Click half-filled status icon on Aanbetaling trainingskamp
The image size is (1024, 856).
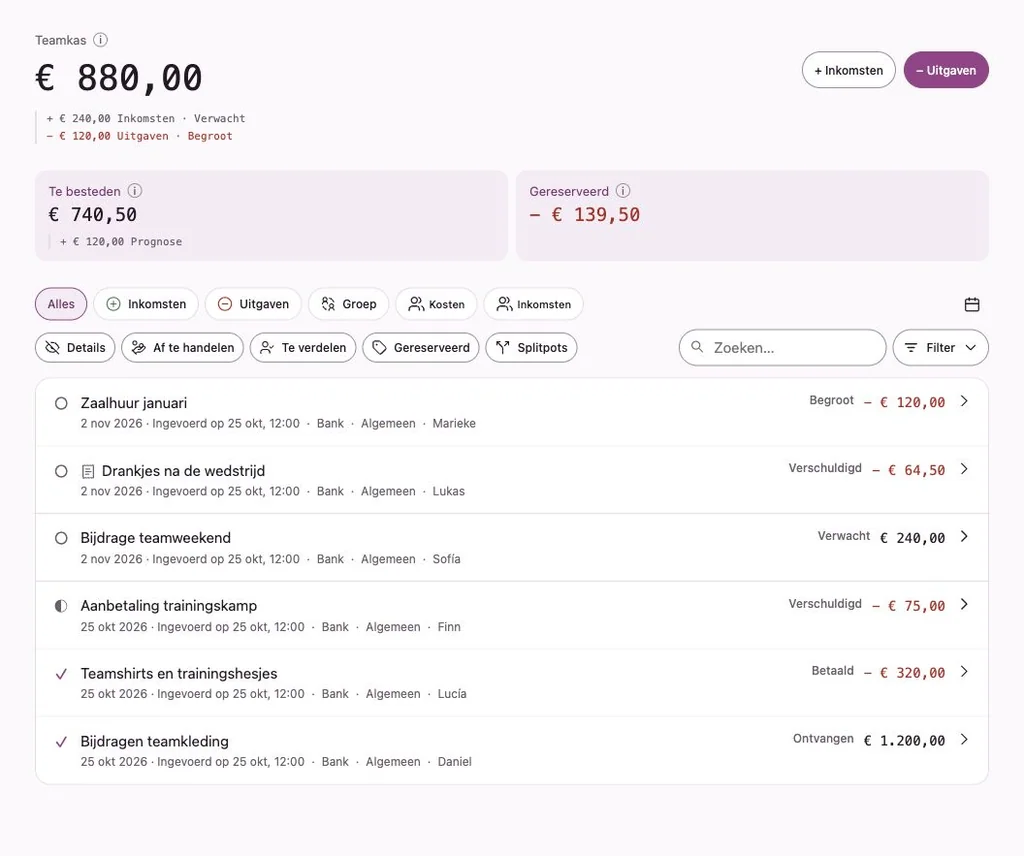[x=61, y=606]
